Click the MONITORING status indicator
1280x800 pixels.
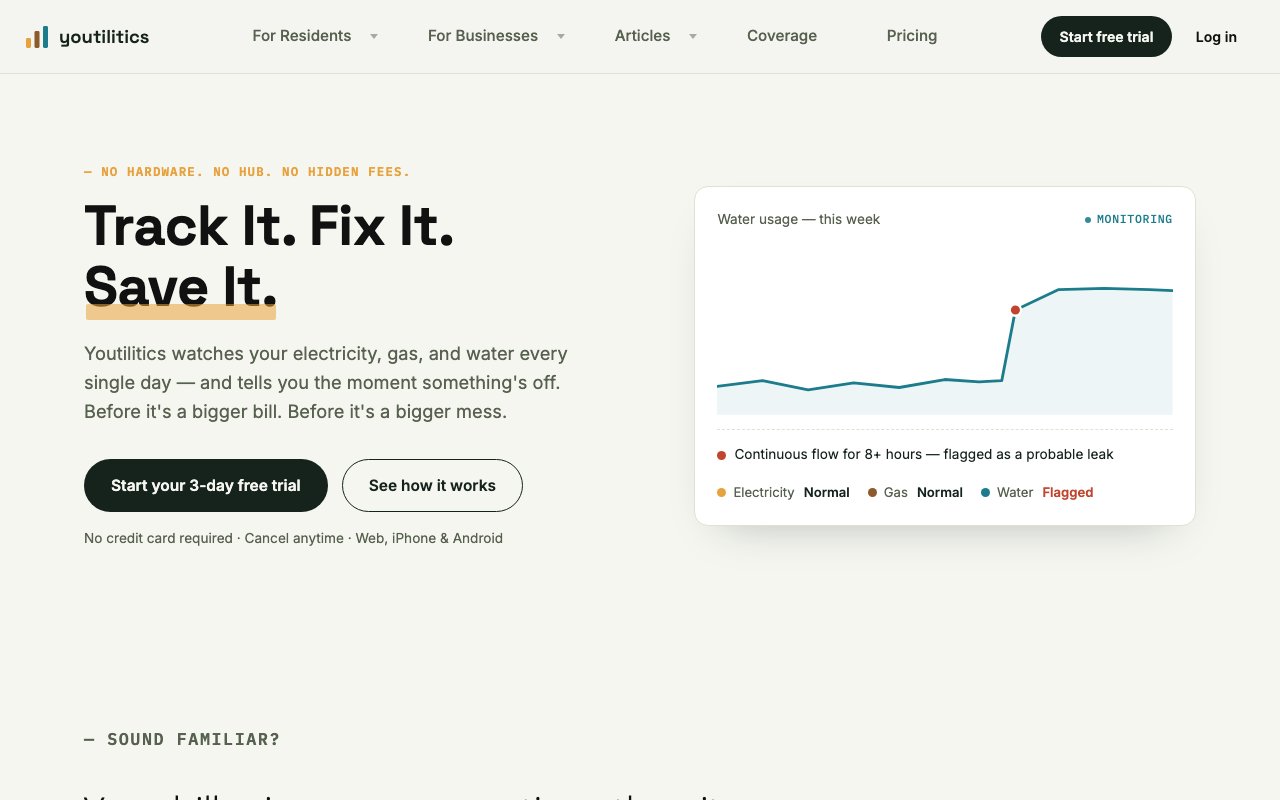click(x=1129, y=219)
